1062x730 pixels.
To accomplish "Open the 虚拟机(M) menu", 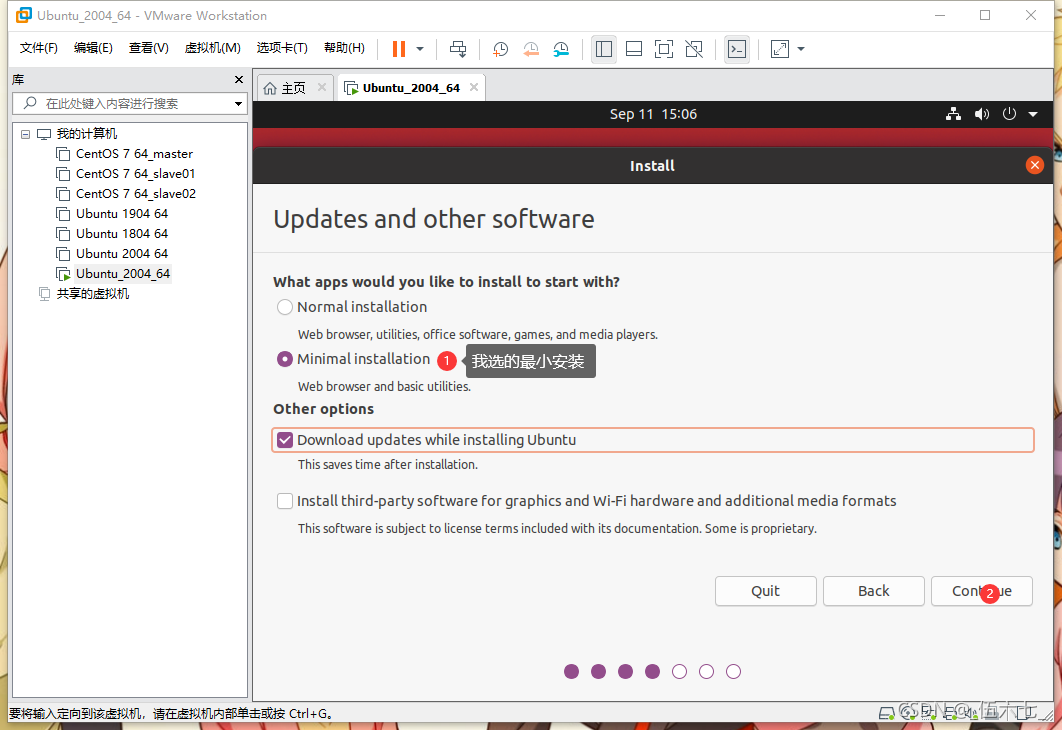I will click(x=213, y=48).
